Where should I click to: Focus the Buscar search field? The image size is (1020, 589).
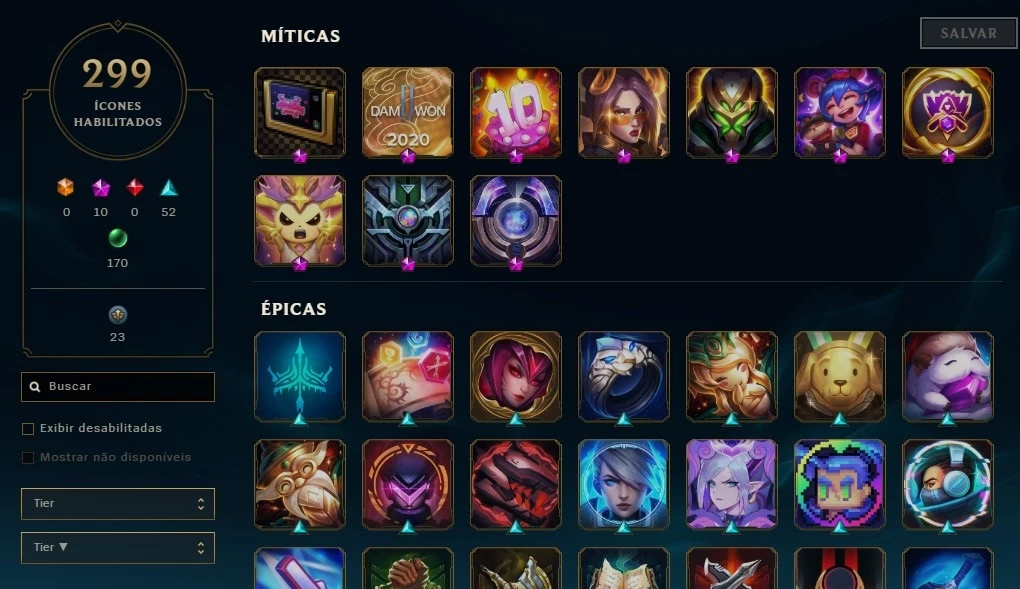tap(118, 387)
